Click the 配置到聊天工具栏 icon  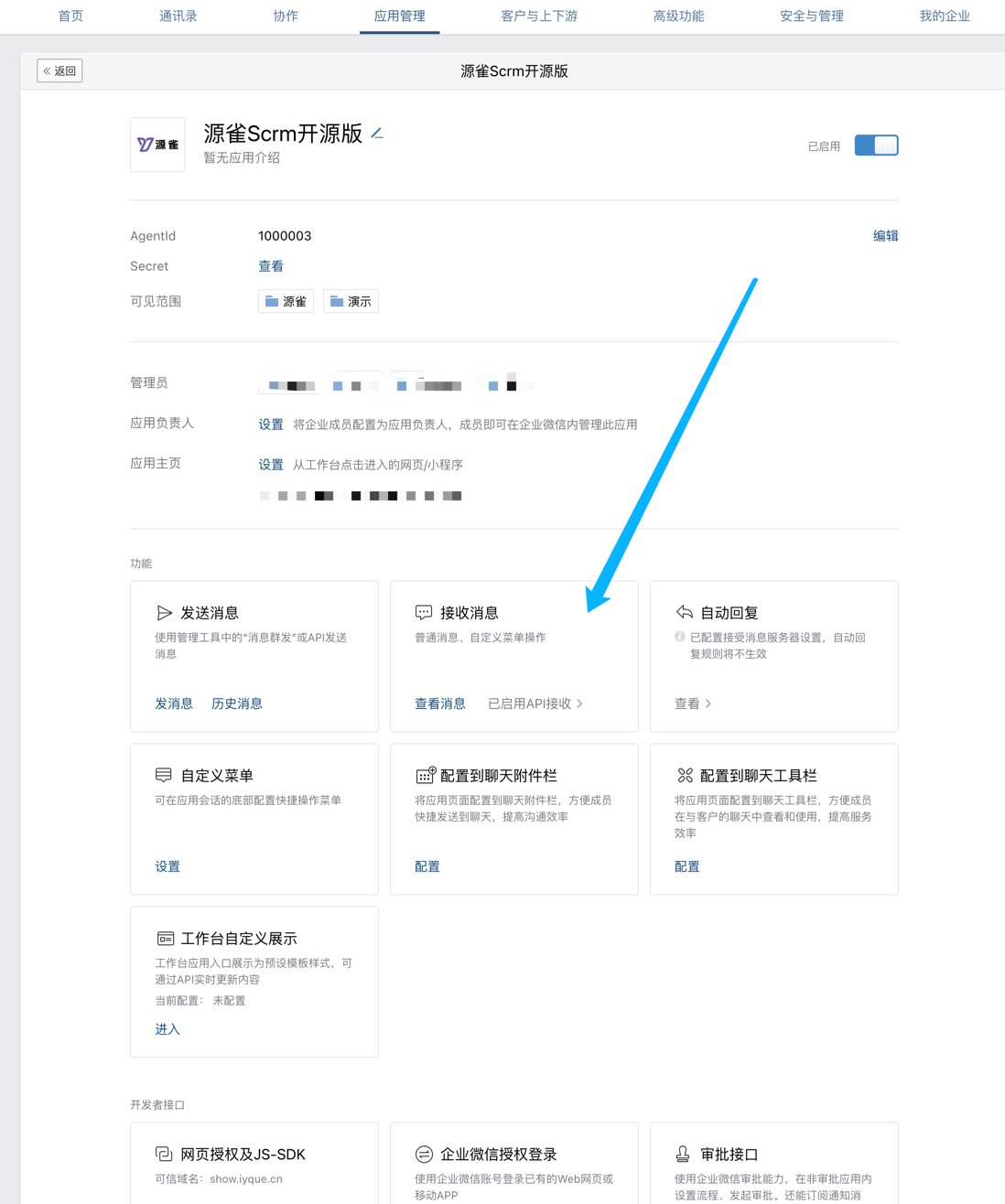click(685, 775)
